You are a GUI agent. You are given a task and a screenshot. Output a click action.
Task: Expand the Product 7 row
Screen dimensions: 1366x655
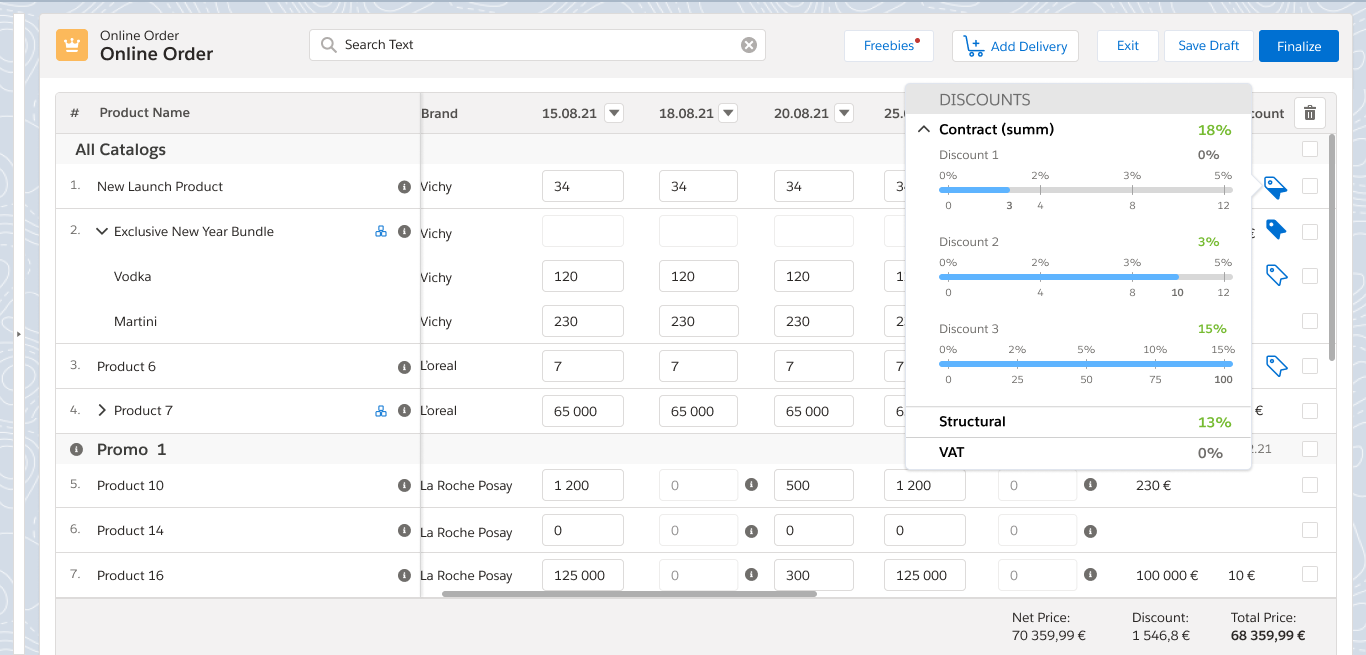pos(101,411)
